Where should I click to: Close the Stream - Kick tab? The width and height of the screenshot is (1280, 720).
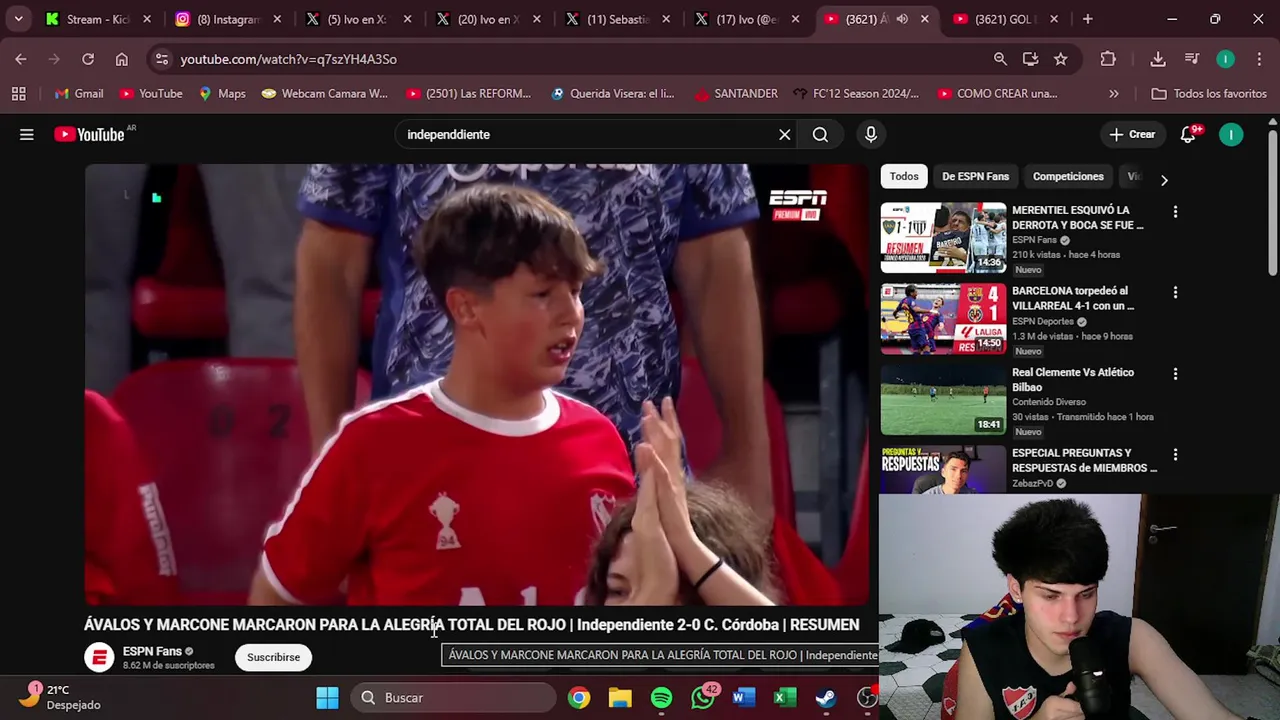click(x=147, y=19)
